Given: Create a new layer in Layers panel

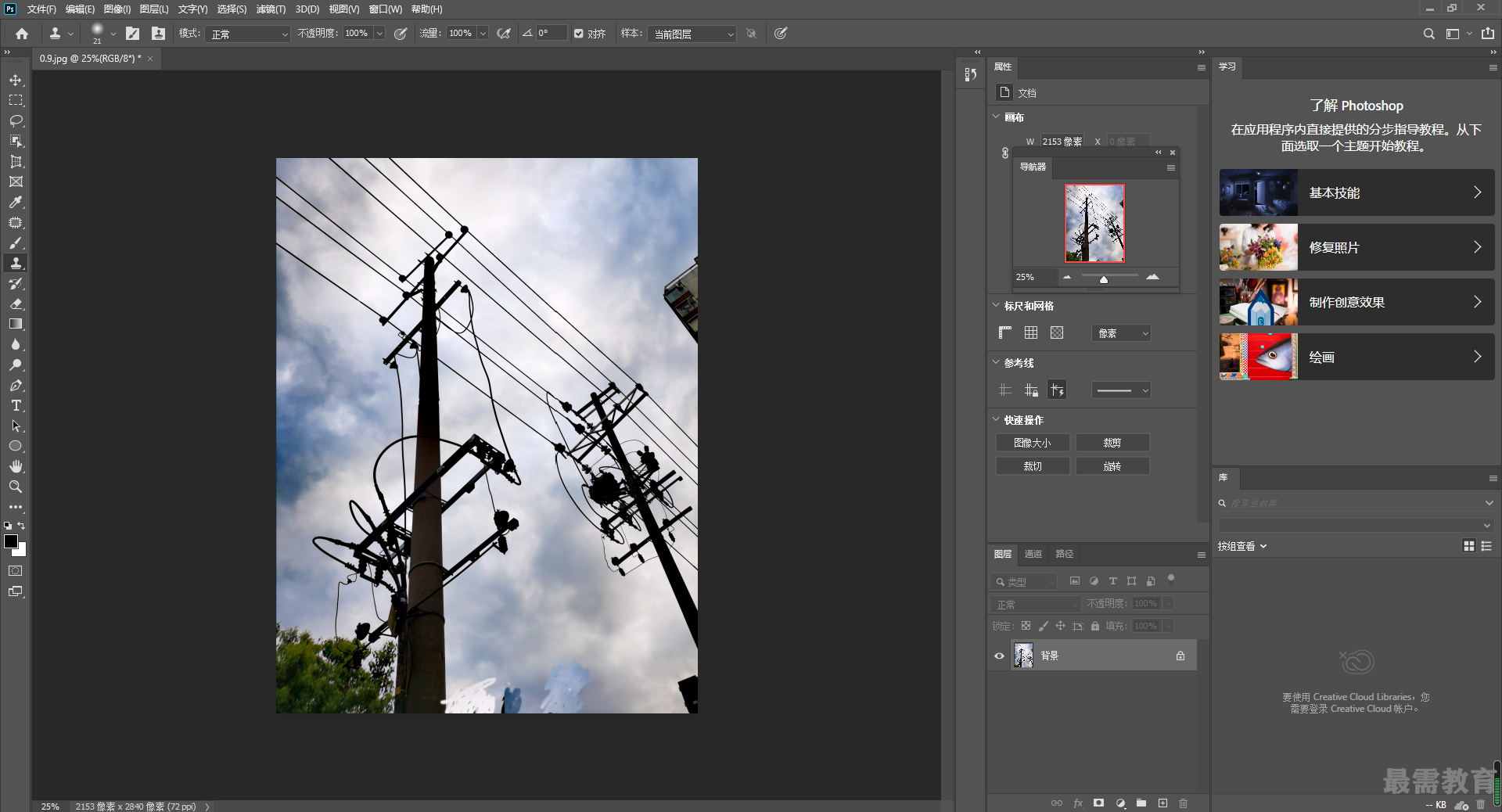Looking at the screenshot, I should (x=1162, y=803).
